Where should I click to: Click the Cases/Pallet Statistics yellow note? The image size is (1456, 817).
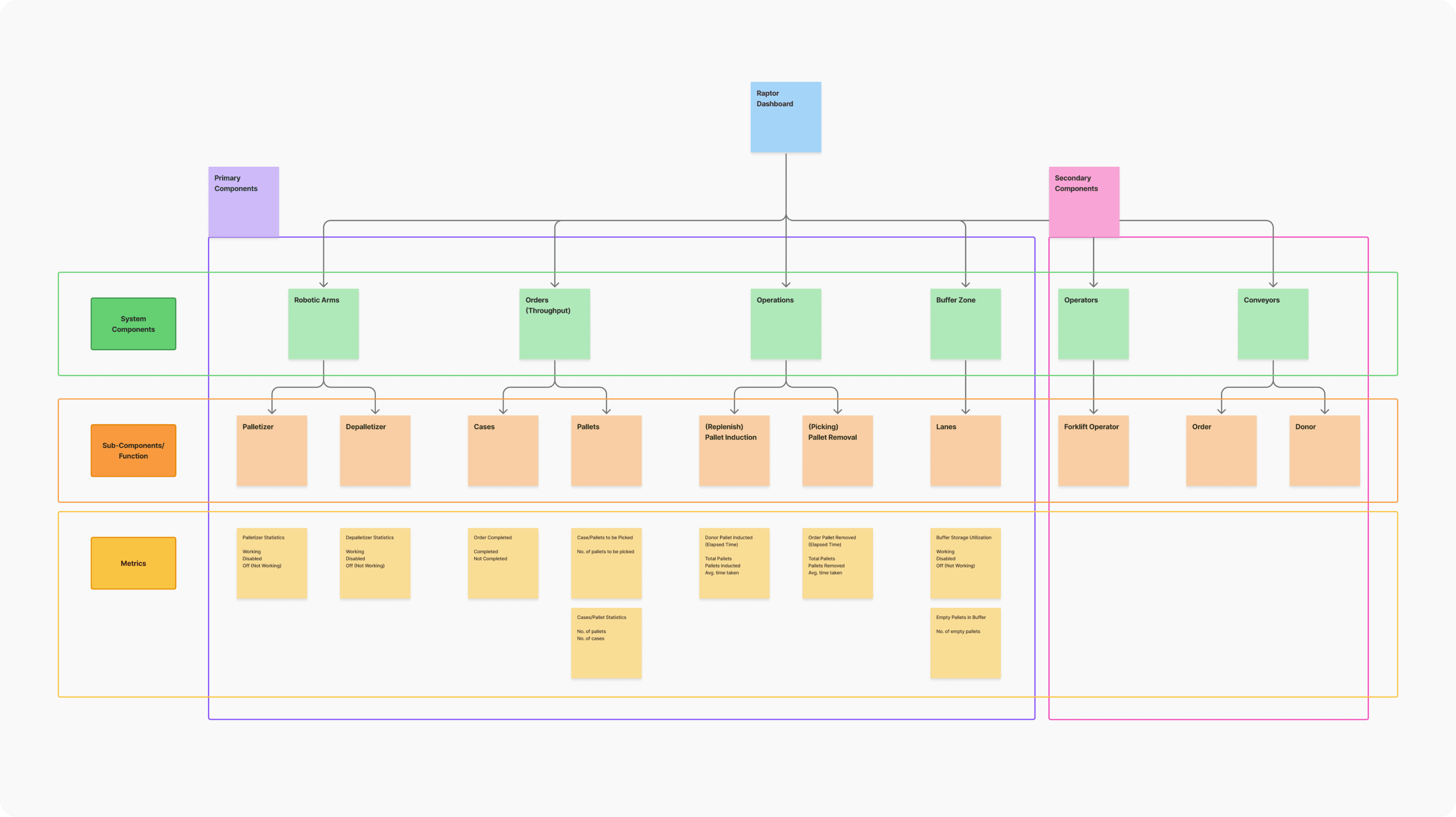click(x=606, y=642)
